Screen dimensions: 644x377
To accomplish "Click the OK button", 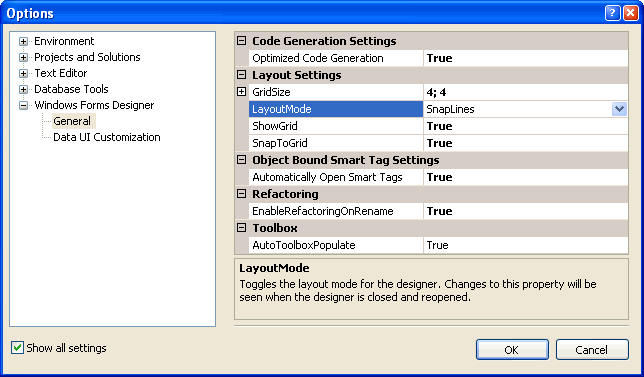I will tap(512, 349).
